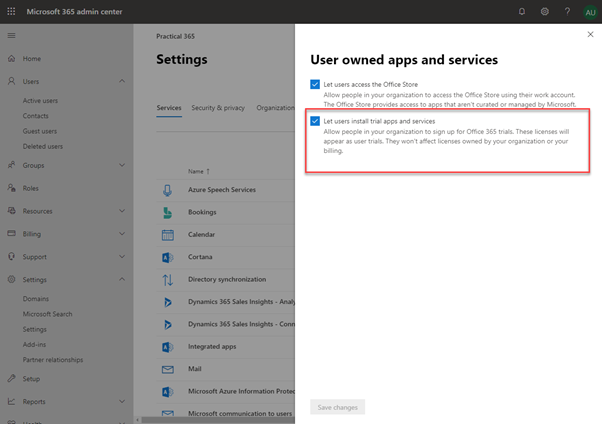Image resolution: width=602 pixels, height=424 pixels.
Task: Click the Settings gear icon in sidebar
Action: point(12,279)
